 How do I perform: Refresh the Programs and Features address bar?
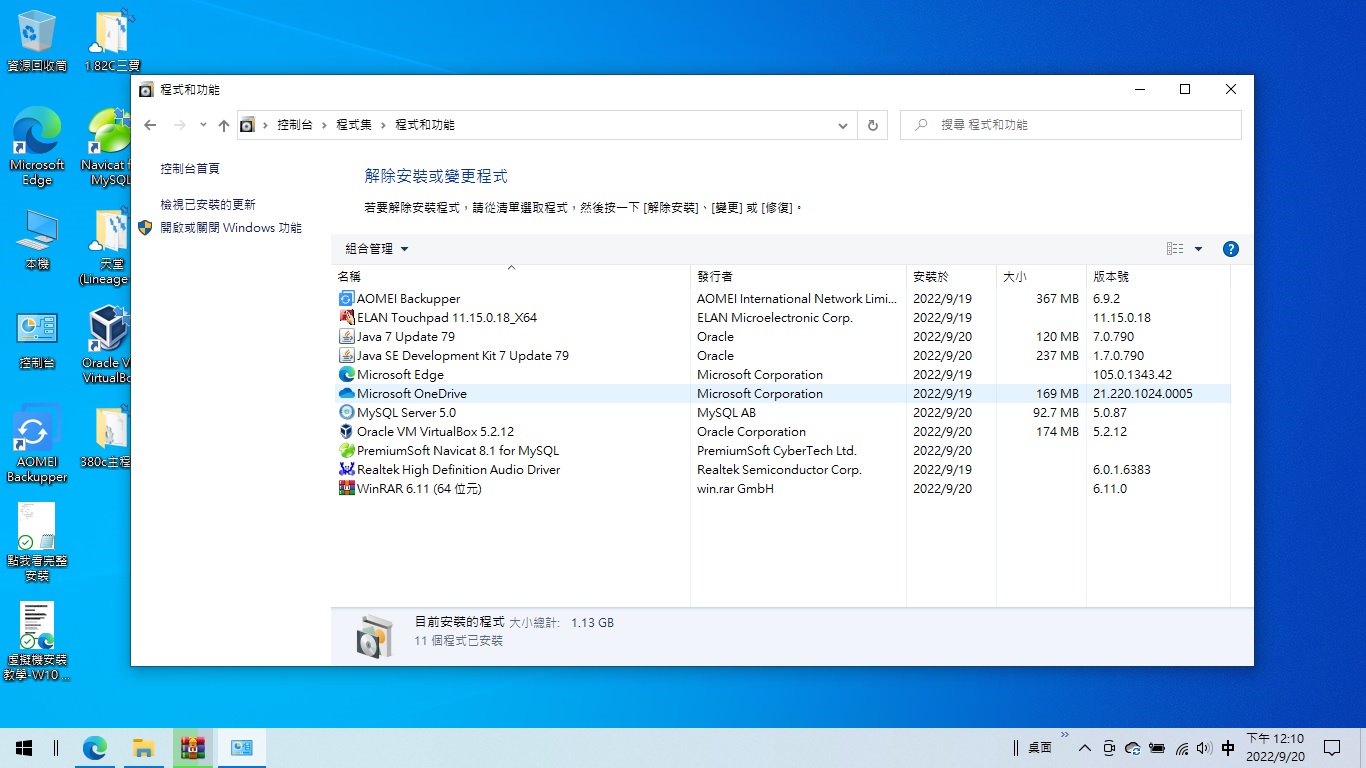click(x=872, y=125)
